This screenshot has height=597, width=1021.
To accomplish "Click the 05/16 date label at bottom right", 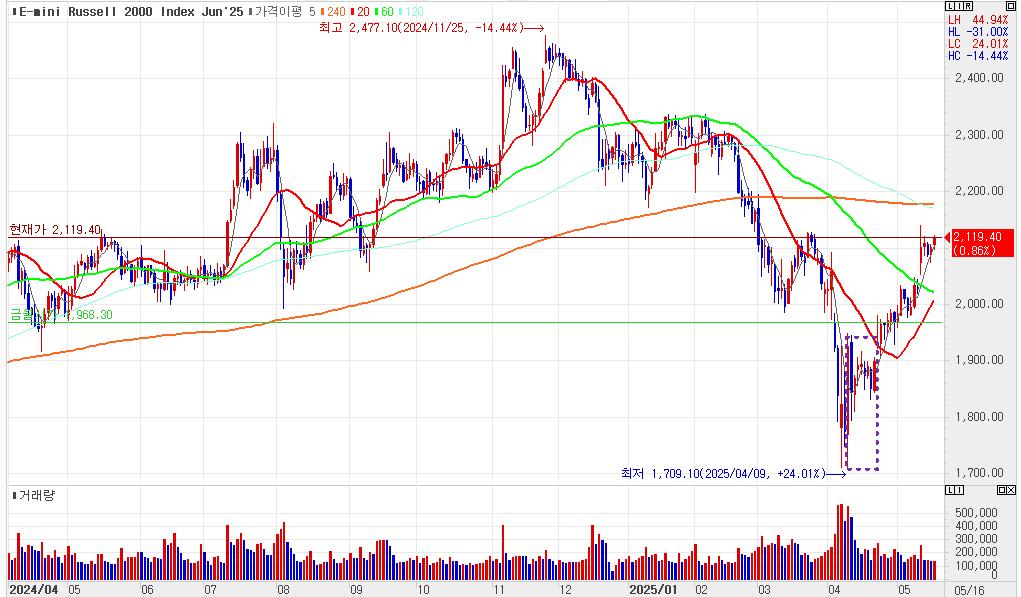I will tap(967, 590).
